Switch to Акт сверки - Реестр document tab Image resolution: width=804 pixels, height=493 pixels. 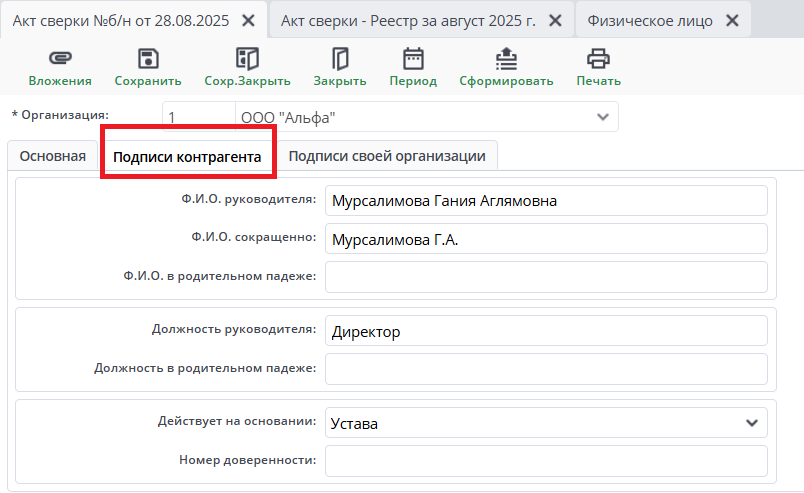coord(408,20)
